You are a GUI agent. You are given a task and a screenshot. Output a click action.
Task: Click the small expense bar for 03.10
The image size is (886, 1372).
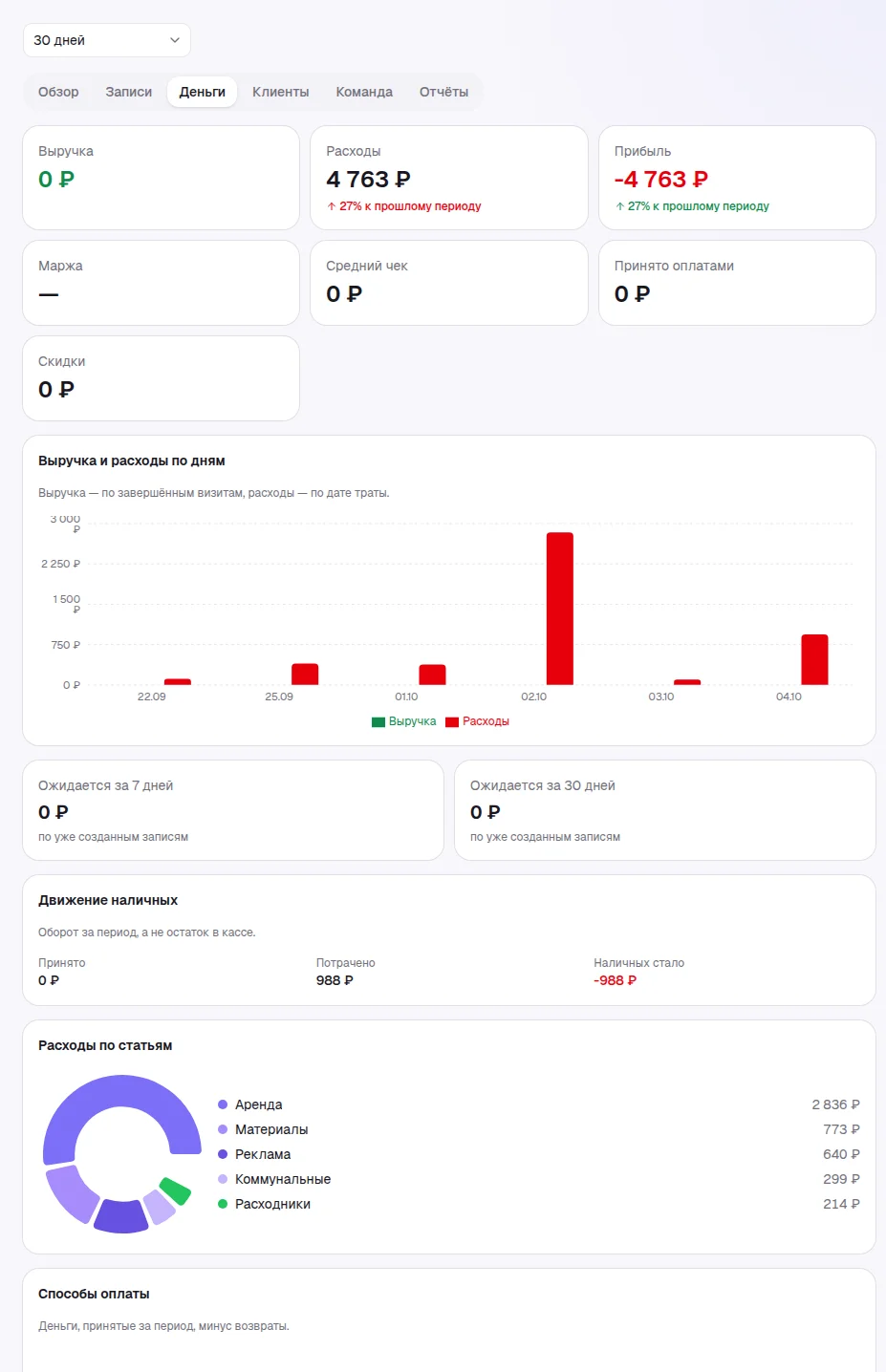(687, 682)
